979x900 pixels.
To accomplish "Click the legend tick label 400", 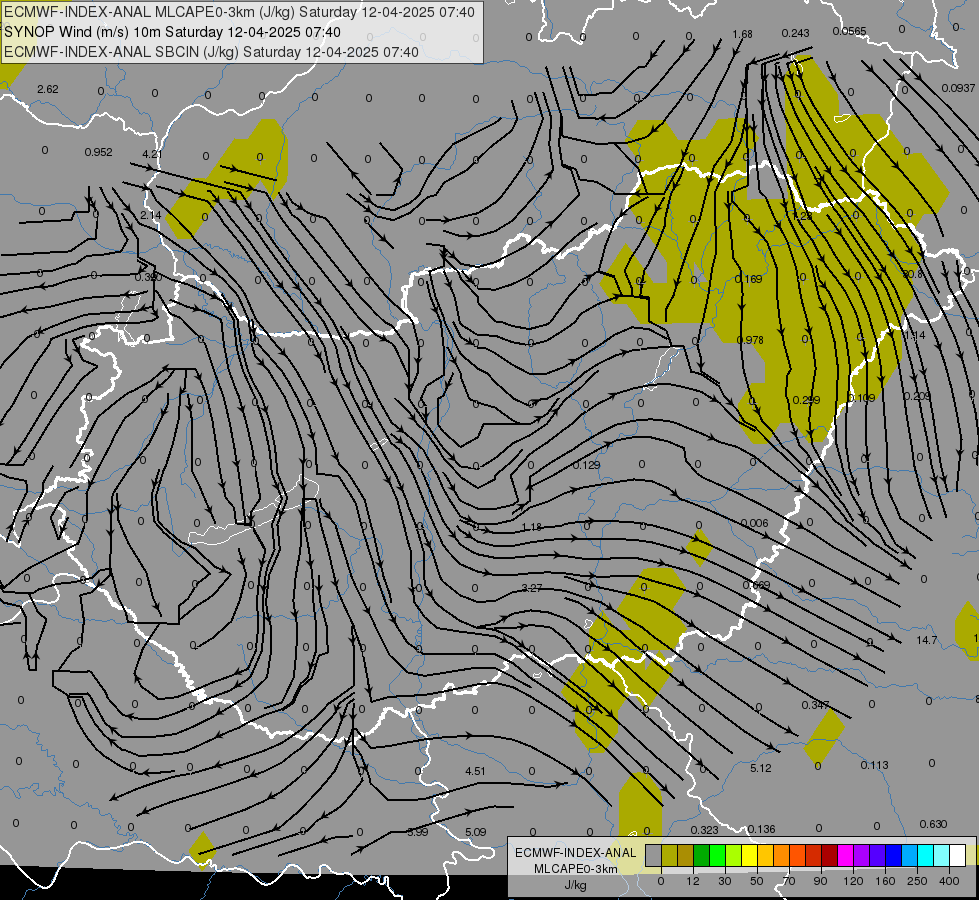I will [x=949, y=881].
